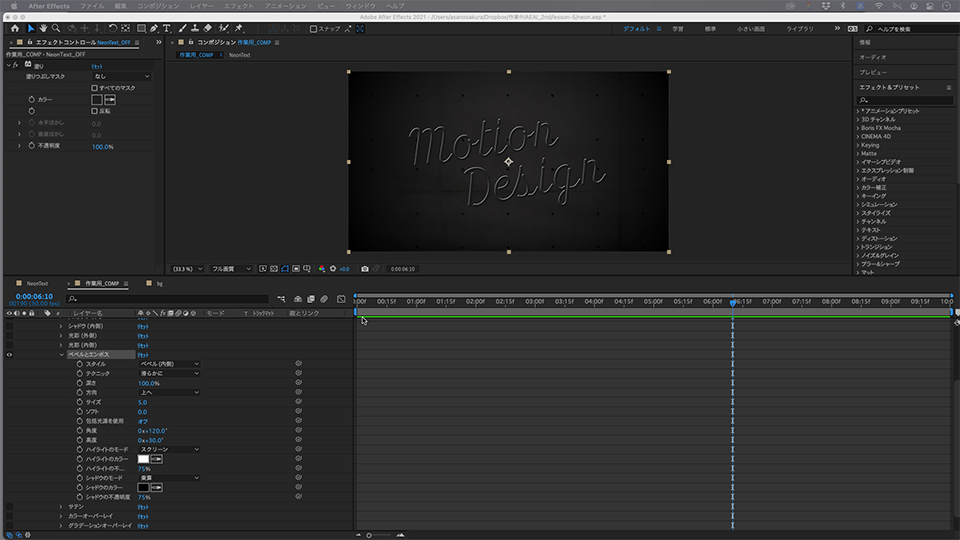Screen dimensions: 960x540
Task: Select the Pen tool
Action: (153, 29)
